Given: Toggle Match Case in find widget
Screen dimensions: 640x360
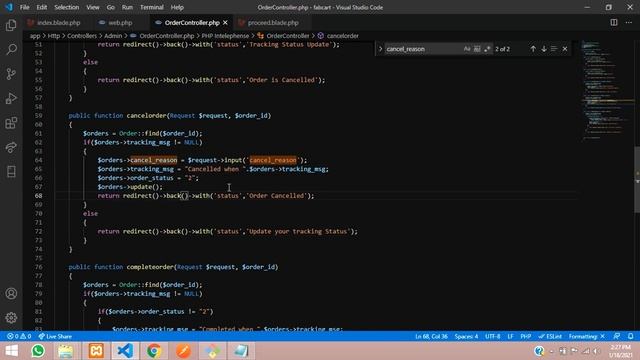Looking at the screenshot, I should click(x=467, y=49).
